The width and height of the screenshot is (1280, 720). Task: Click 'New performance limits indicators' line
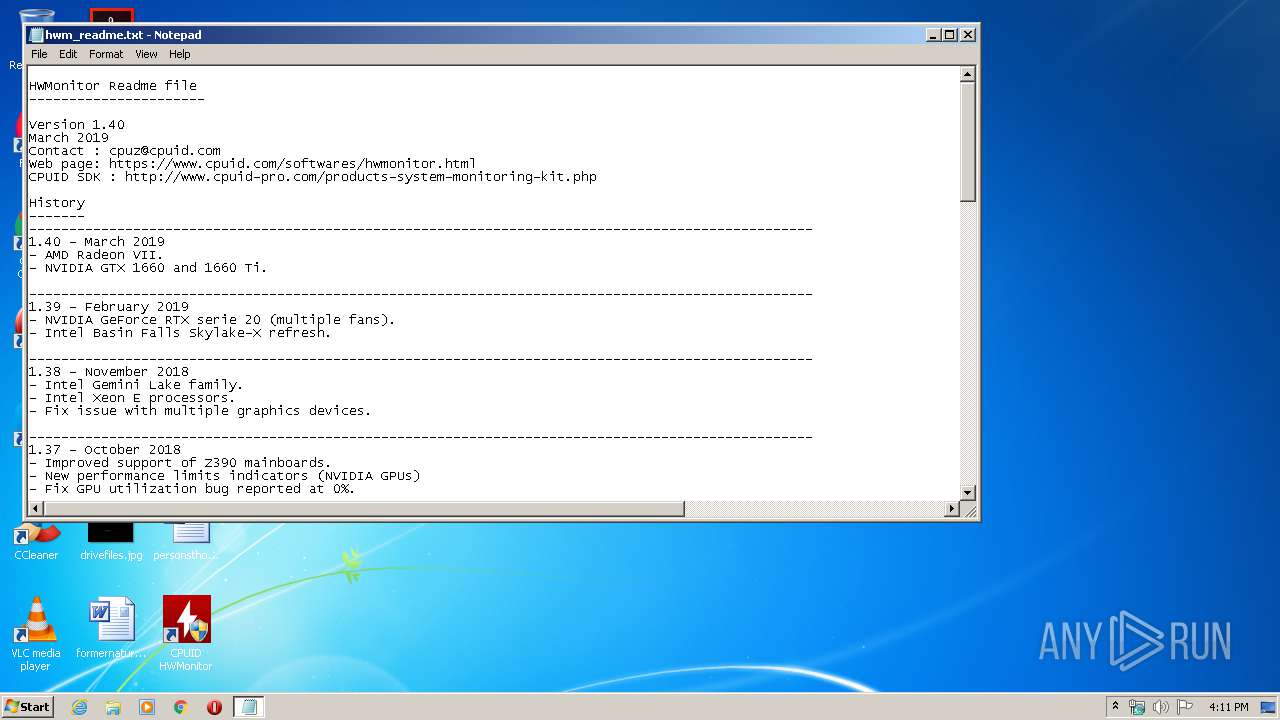tap(225, 476)
